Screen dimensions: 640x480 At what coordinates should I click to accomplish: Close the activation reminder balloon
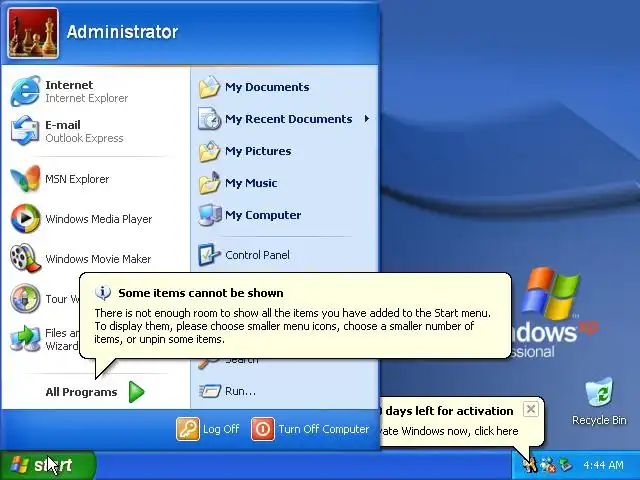(x=531, y=409)
